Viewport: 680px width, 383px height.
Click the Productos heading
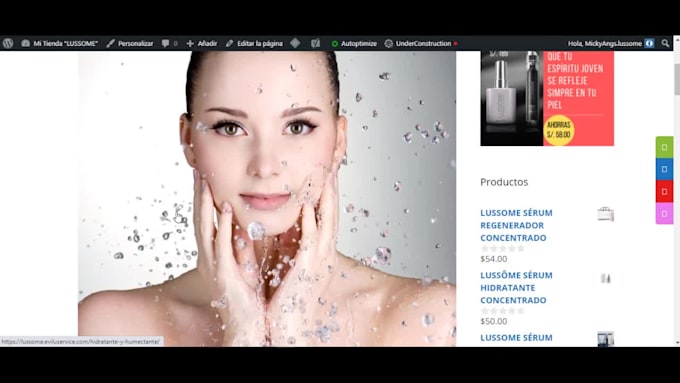pyautogui.click(x=504, y=182)
